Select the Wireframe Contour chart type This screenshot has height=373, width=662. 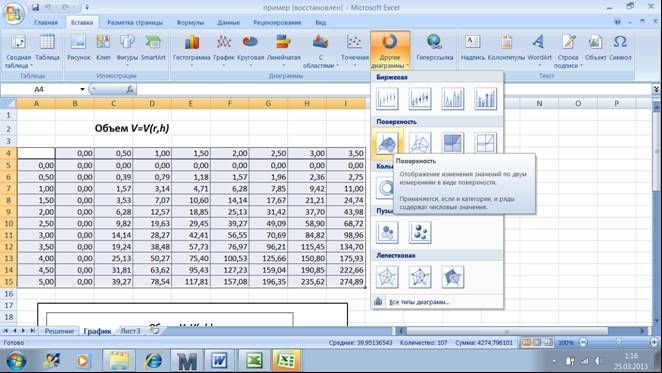486,142
